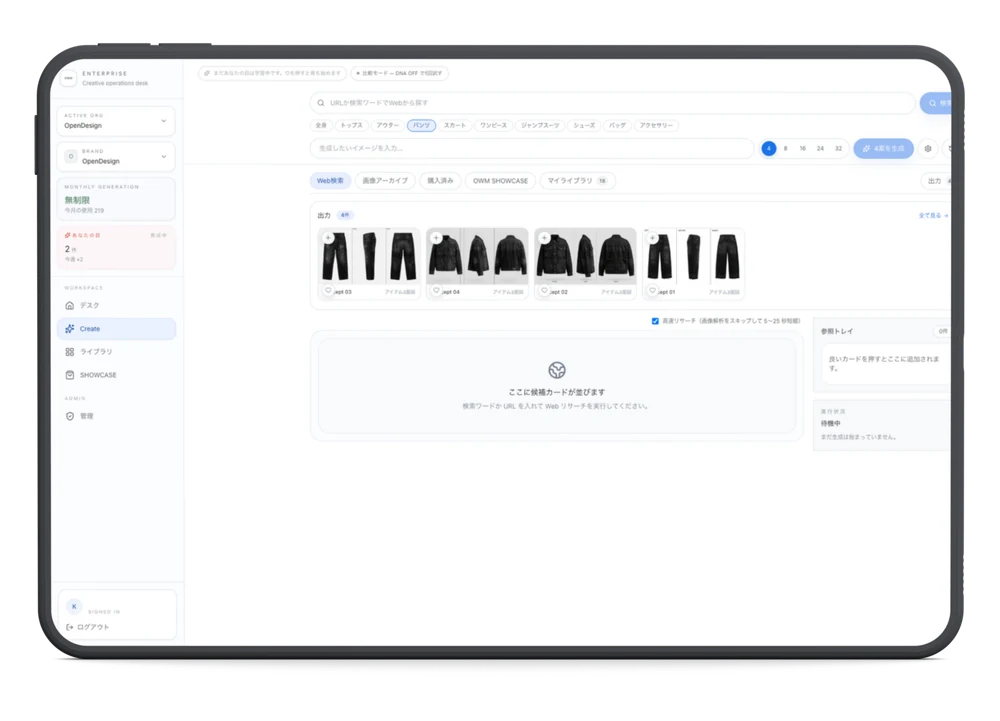
Task: Toggle the トップス category chip
Action: point(351,126)
